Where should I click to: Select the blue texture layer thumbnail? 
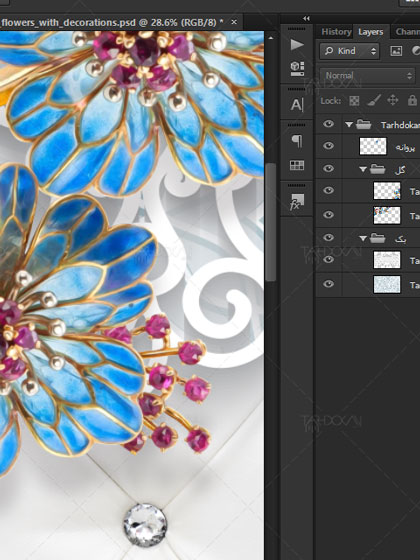coord(387,284)
